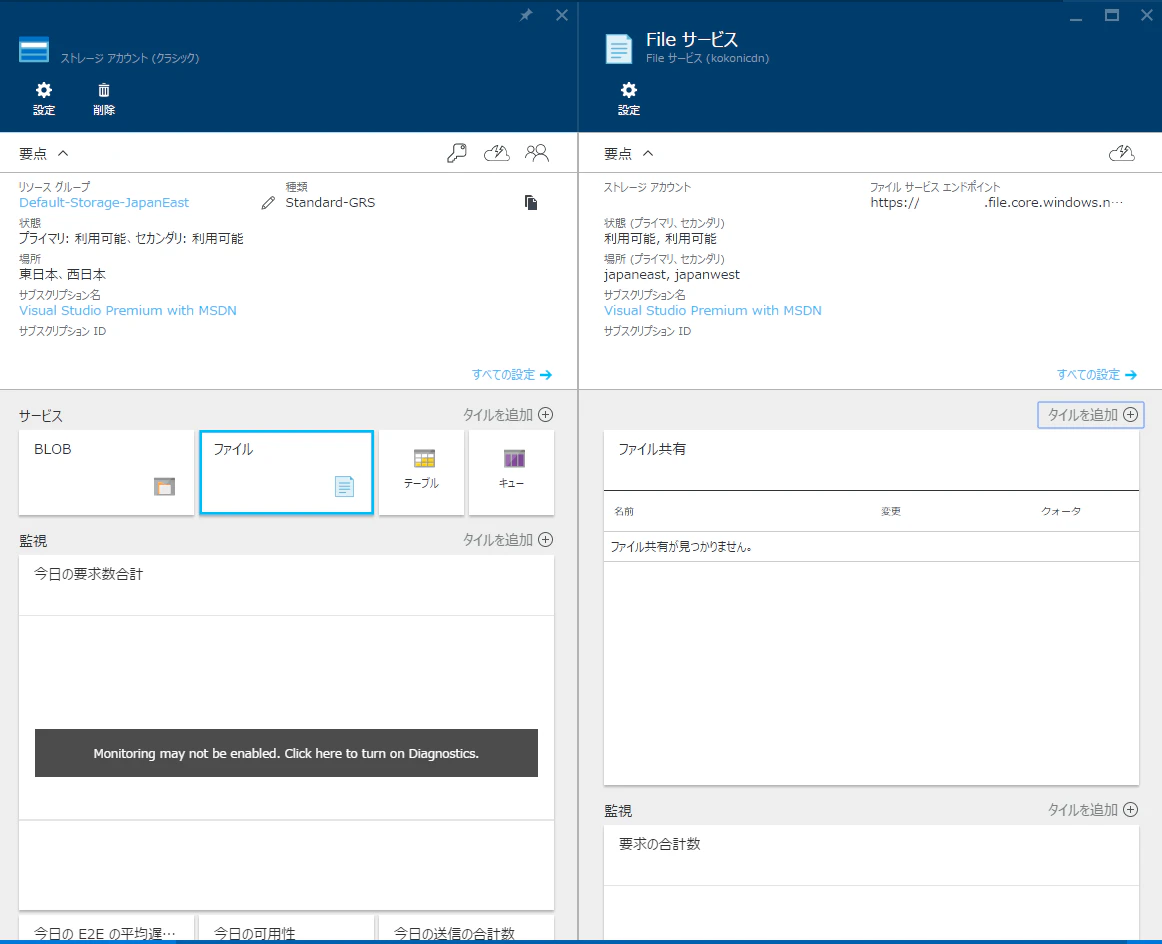The image size is (1162, 944).
Task: Click cloud quickstart icon in File blade
Action: (1121, 153)
